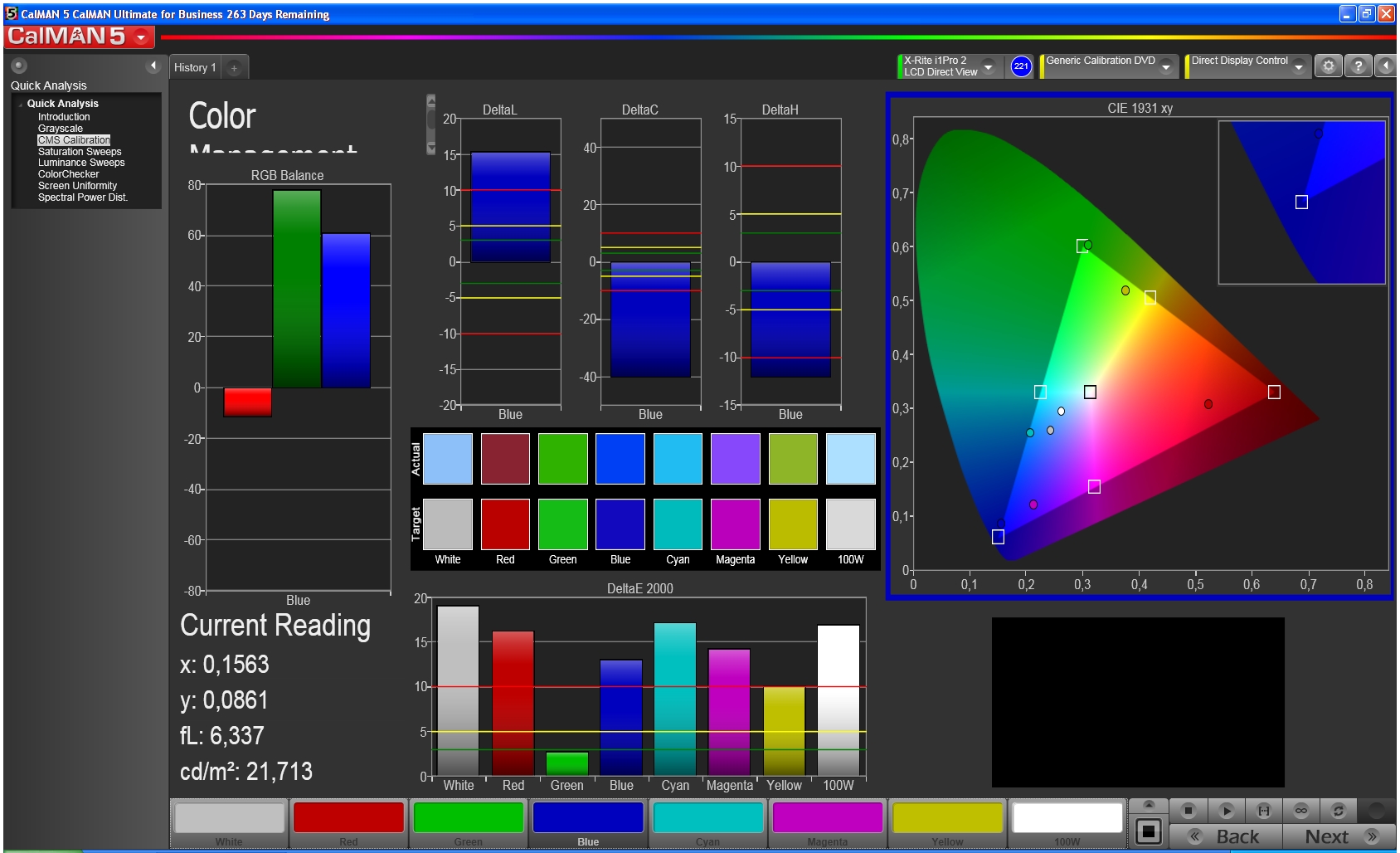Screen dimensions: 1400x853
Task: Click the round workflow button above Quick Analysis
Action: tap(19, 66)
